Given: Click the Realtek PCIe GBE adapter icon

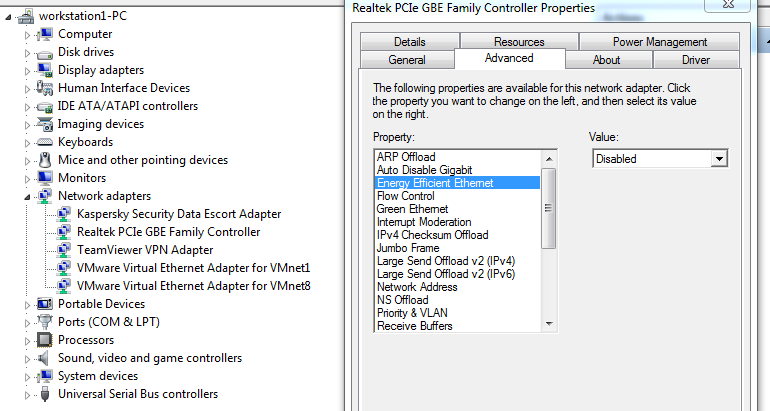Looking at the screenshot, I should (64, 232).
